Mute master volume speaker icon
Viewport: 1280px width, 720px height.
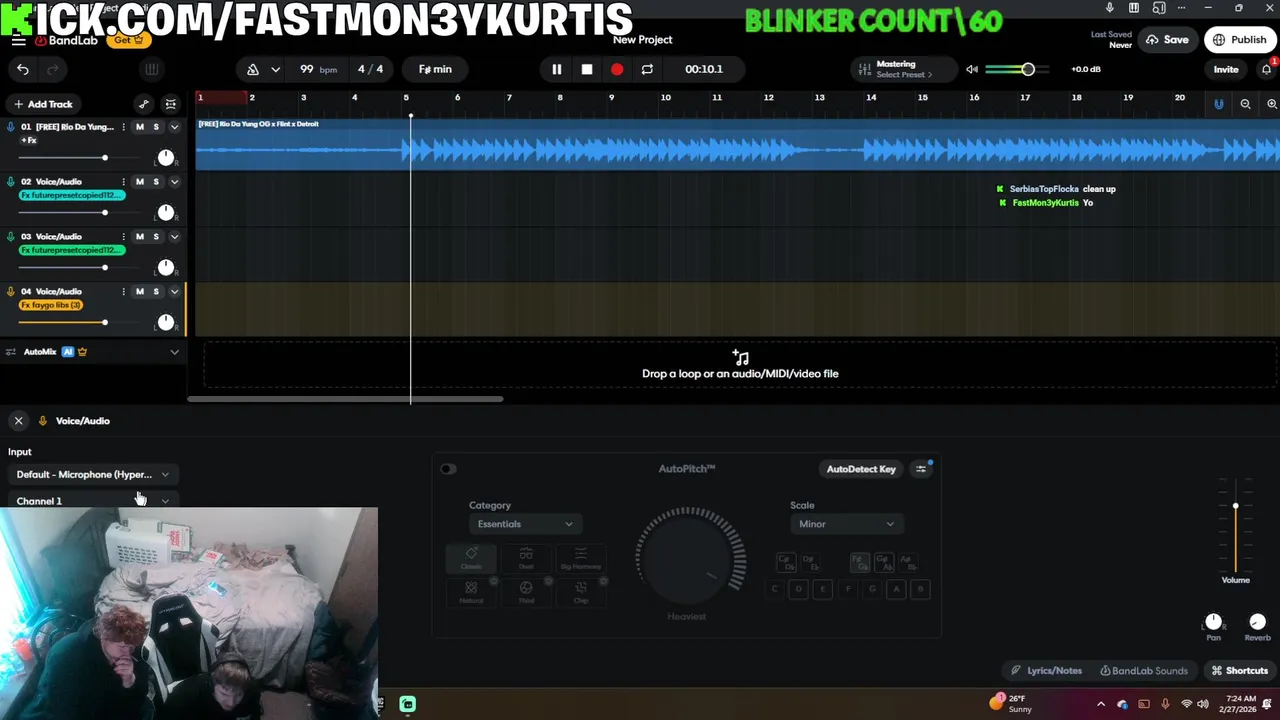[x=971, y=69]
